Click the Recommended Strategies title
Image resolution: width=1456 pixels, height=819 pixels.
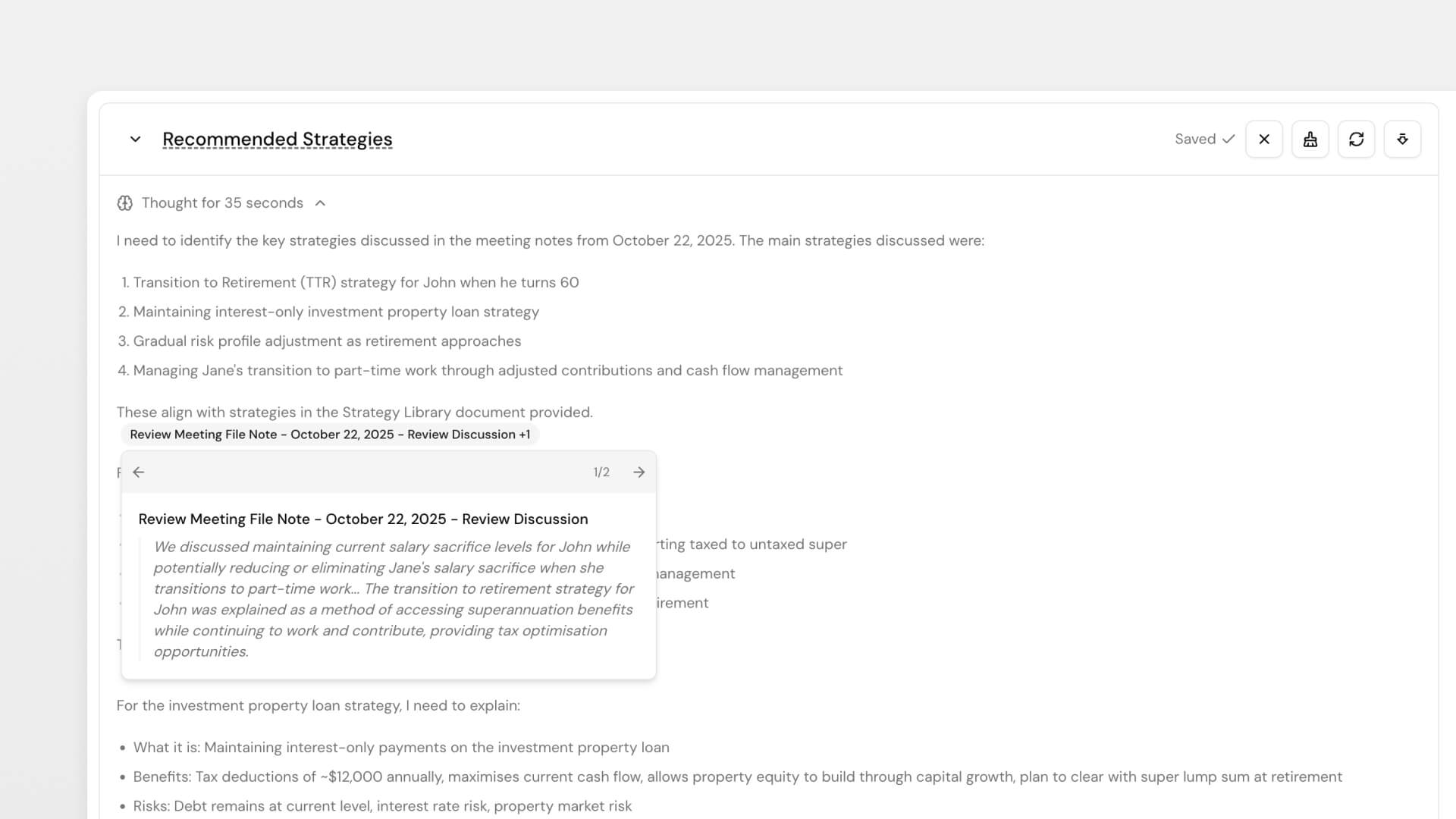277,140
